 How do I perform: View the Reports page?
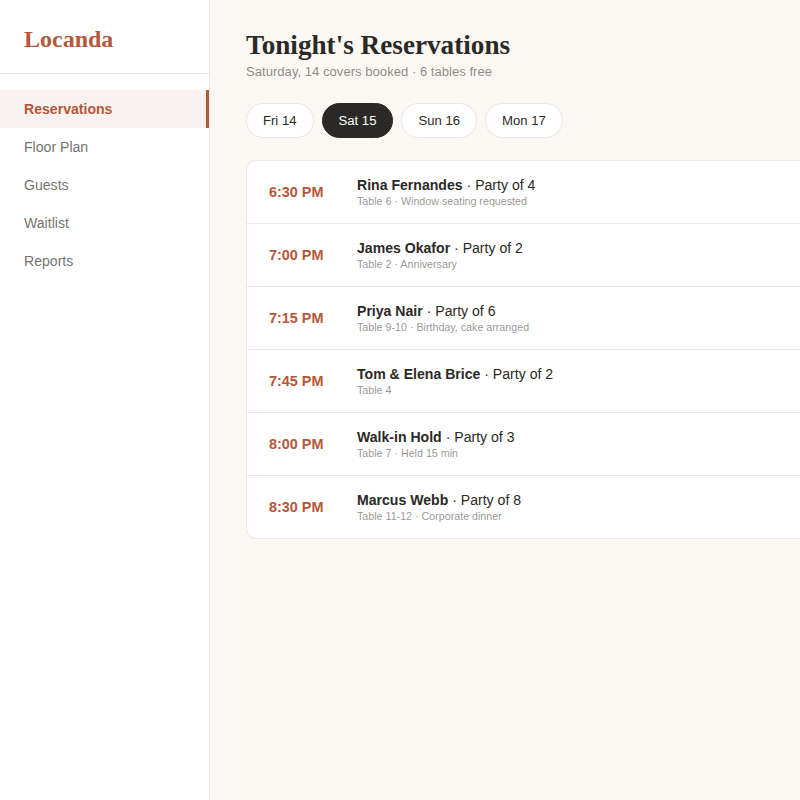point(104,261)
